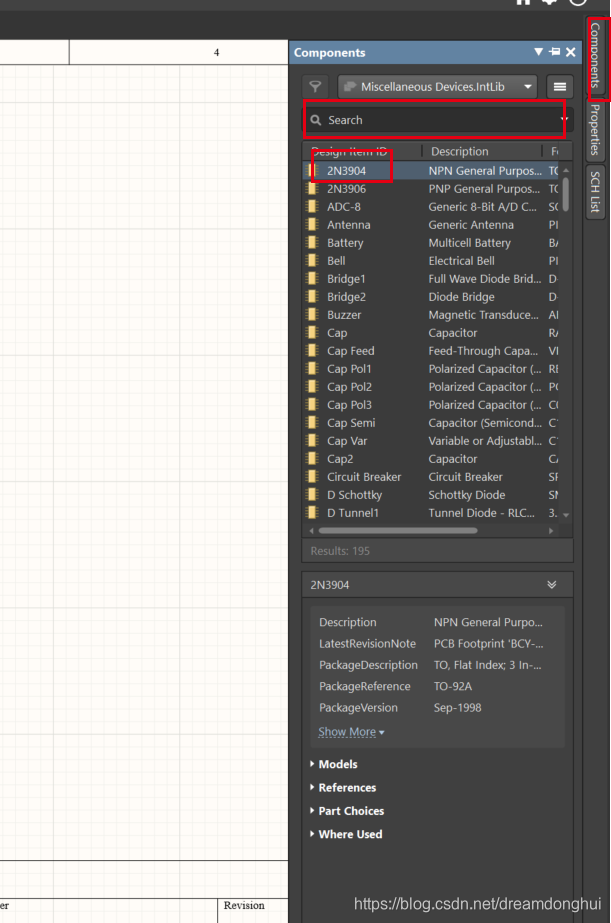Select the Cap Pol3 component

click(431, 405)
